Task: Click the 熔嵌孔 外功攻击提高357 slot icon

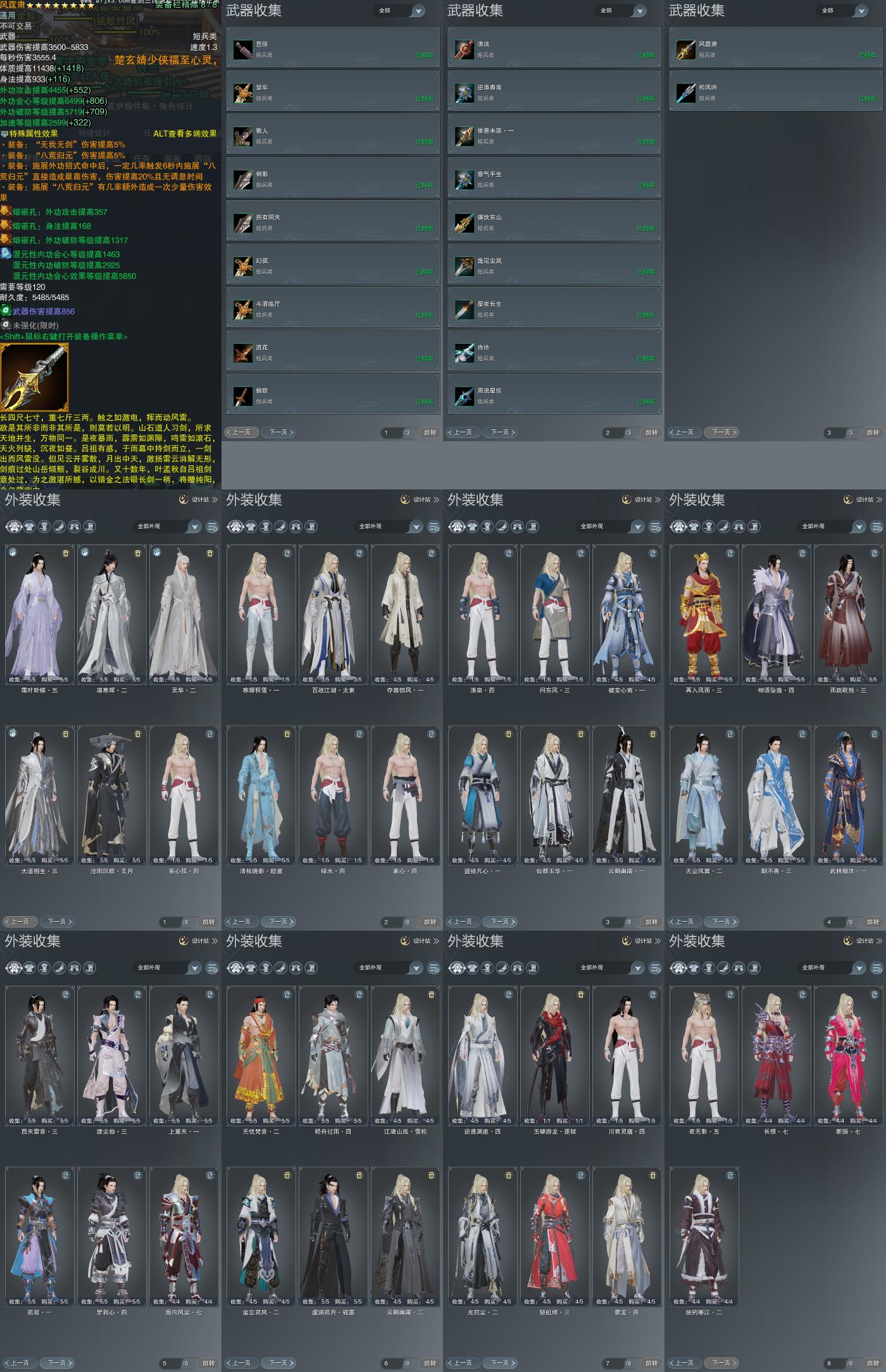Action: pos(6,211)
